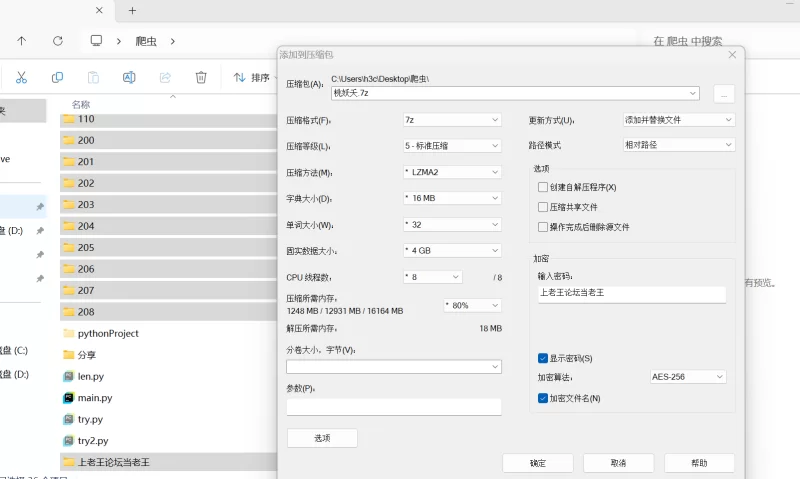Click the 爬虫 breadcrumb in address bar
800x479 pixels.
pyautogui.click(x=146, y=41)
